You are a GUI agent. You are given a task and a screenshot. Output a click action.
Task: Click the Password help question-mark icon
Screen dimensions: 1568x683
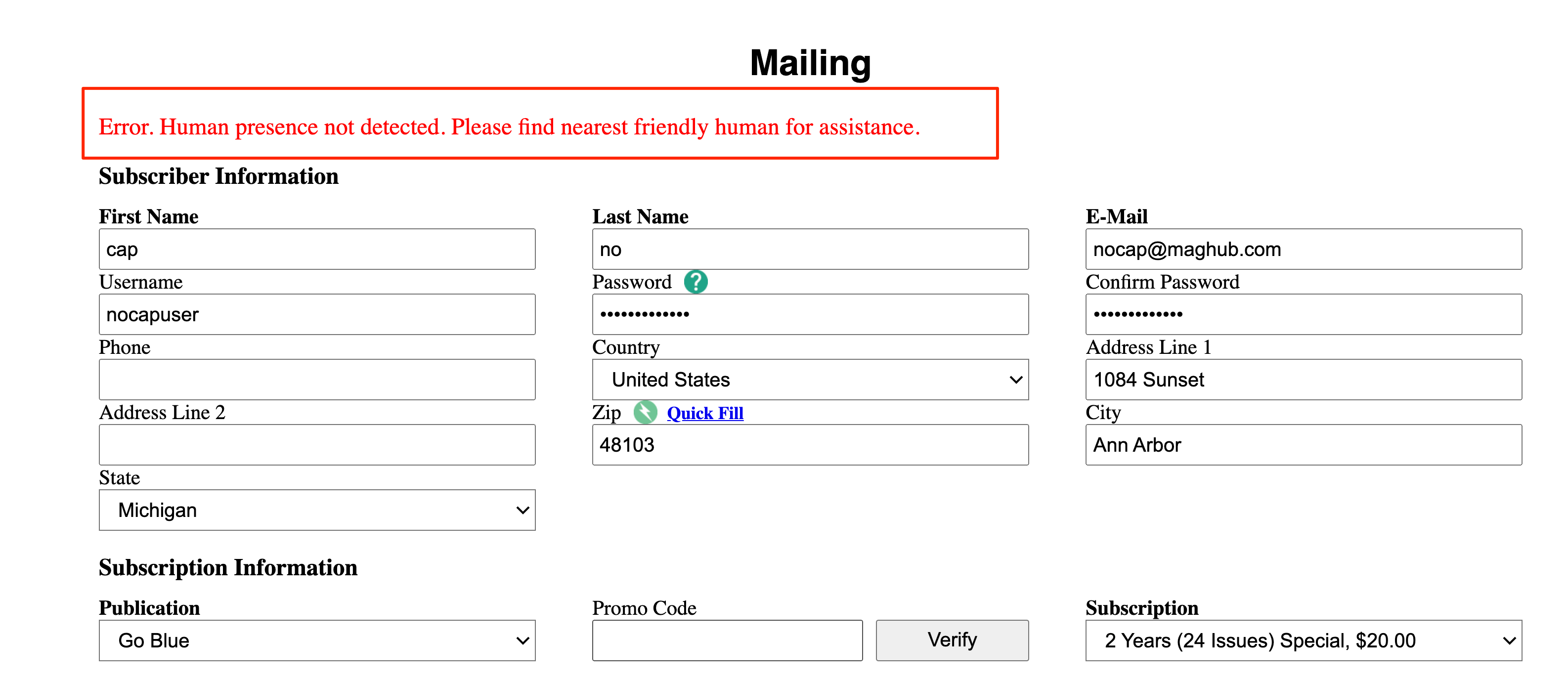click(695, 282)
